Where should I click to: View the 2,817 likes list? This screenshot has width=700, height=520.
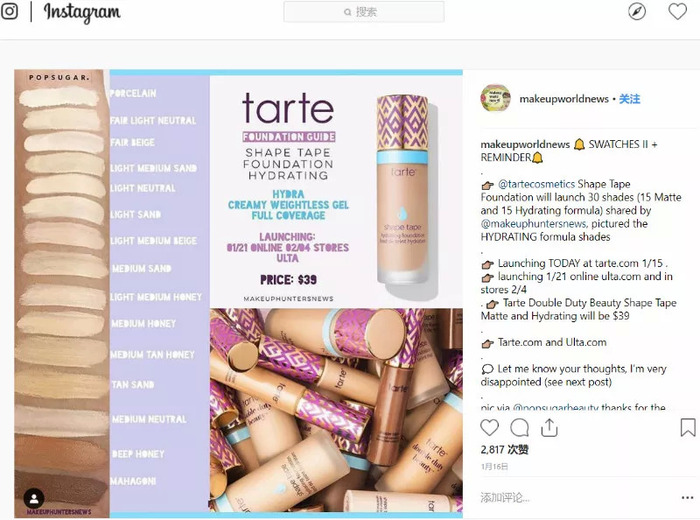[x=504, y=449]
